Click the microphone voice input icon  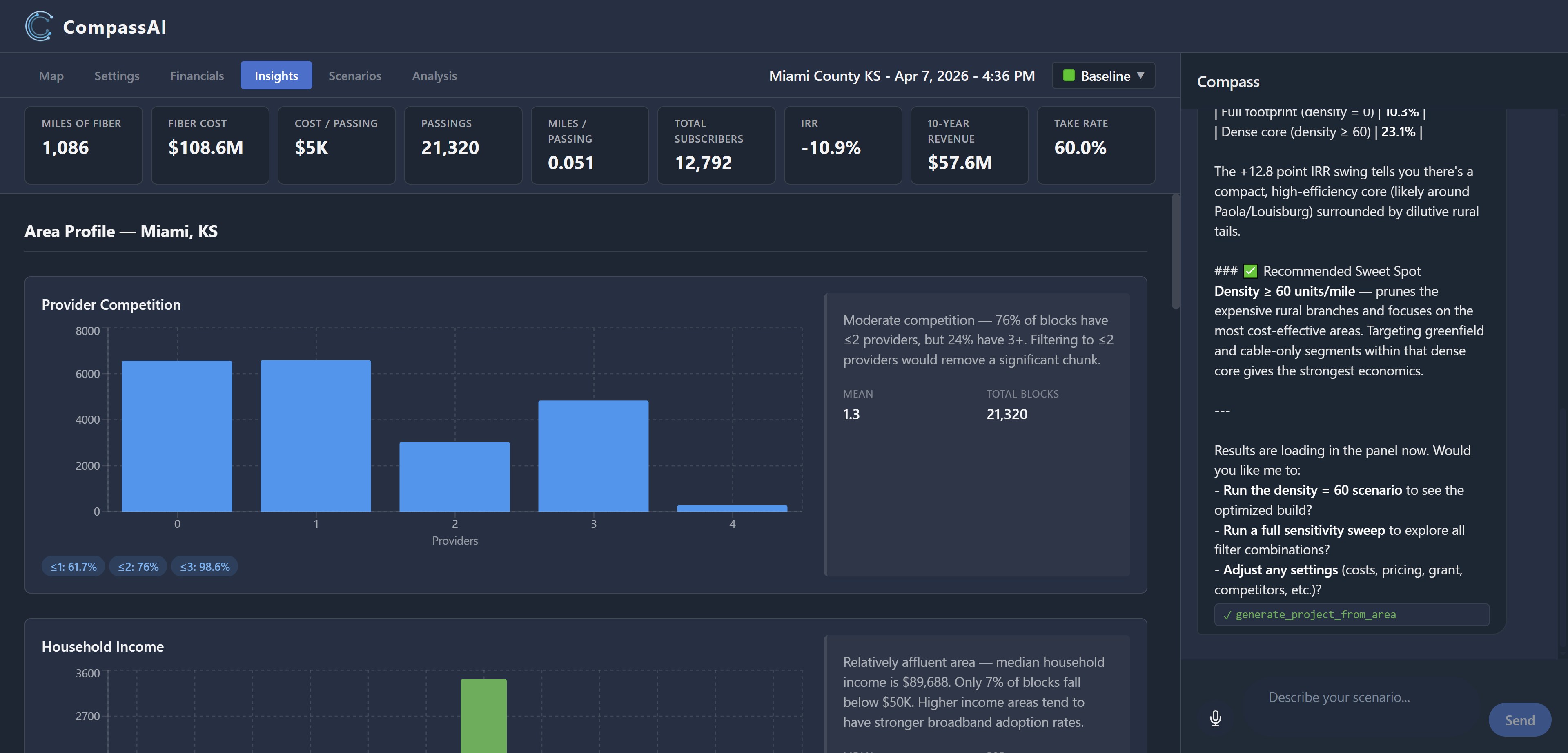[x=1215, y=718]
